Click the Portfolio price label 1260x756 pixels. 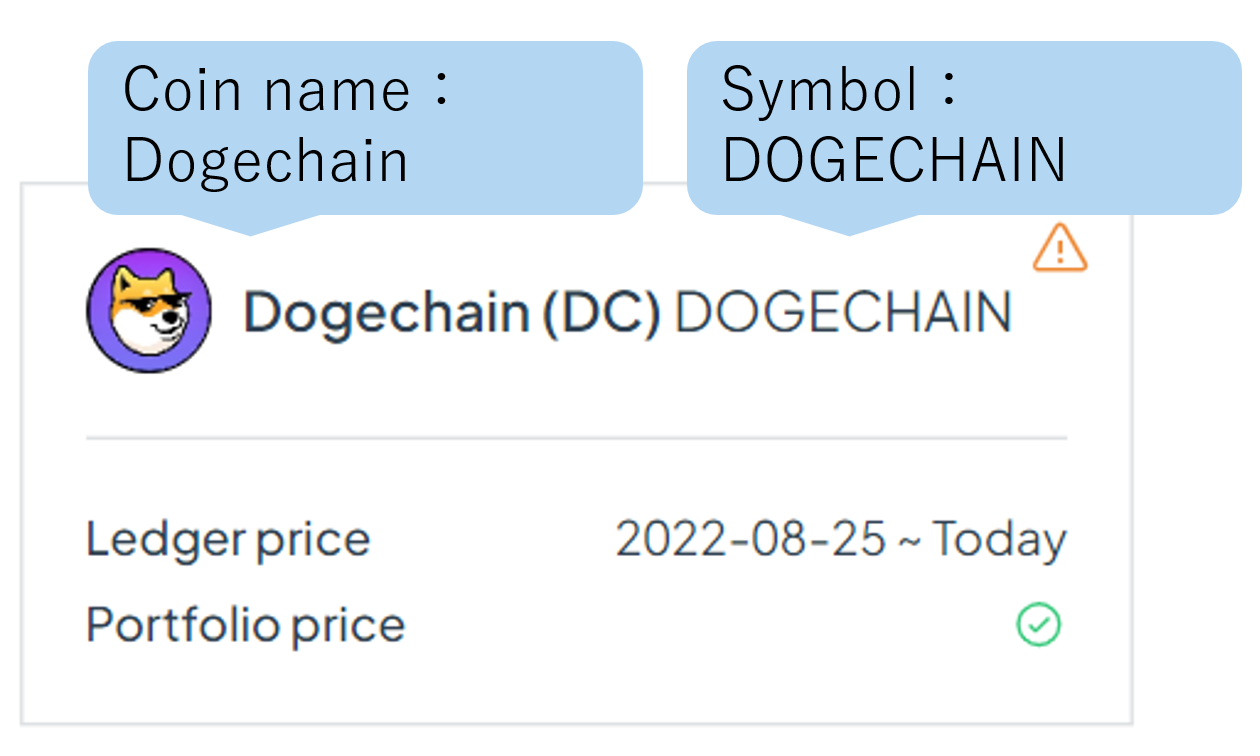[x=245, y=626]
